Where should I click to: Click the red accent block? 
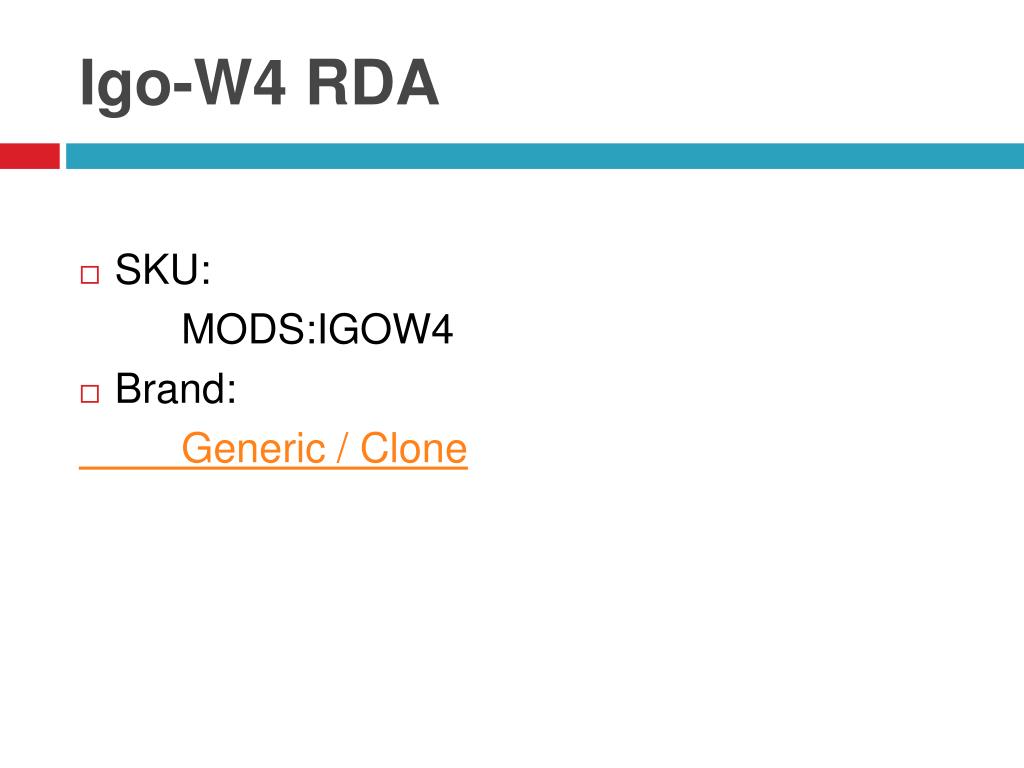click(x=29, y=156)
